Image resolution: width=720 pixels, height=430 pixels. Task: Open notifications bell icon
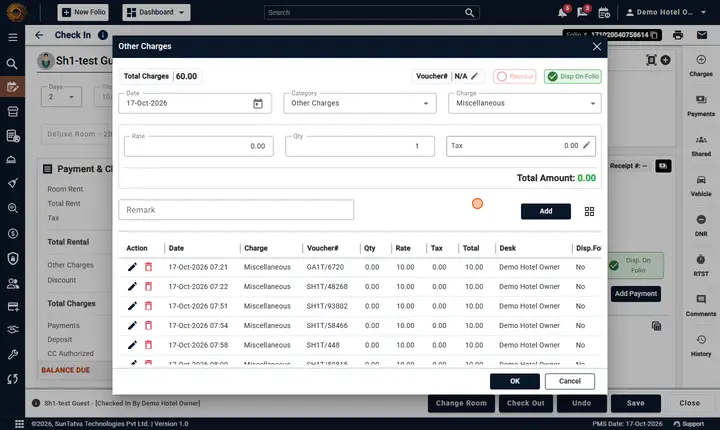(x=562, y=12)
